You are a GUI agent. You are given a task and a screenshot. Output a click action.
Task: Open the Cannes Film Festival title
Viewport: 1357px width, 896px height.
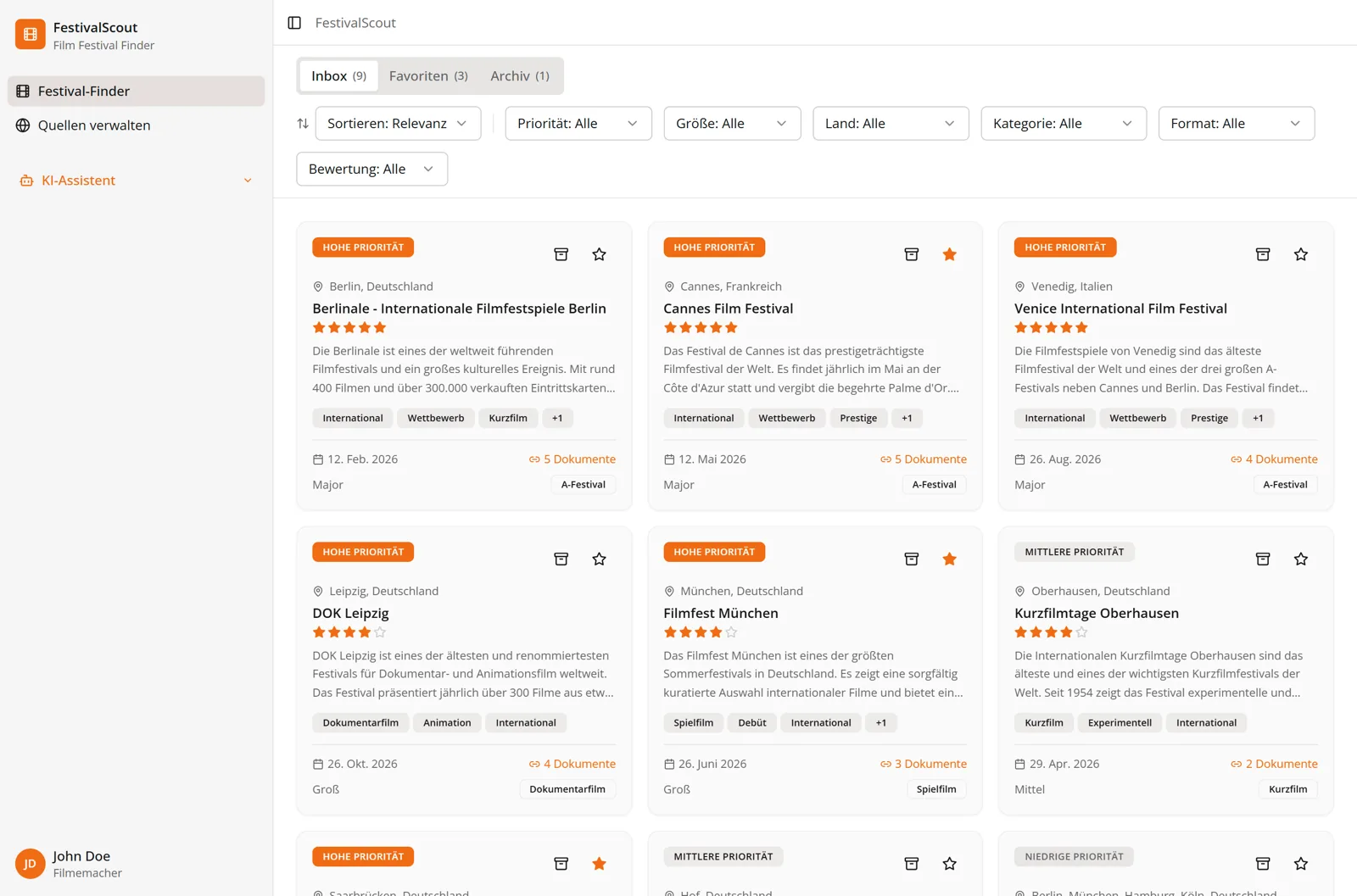tap(728, 309)
